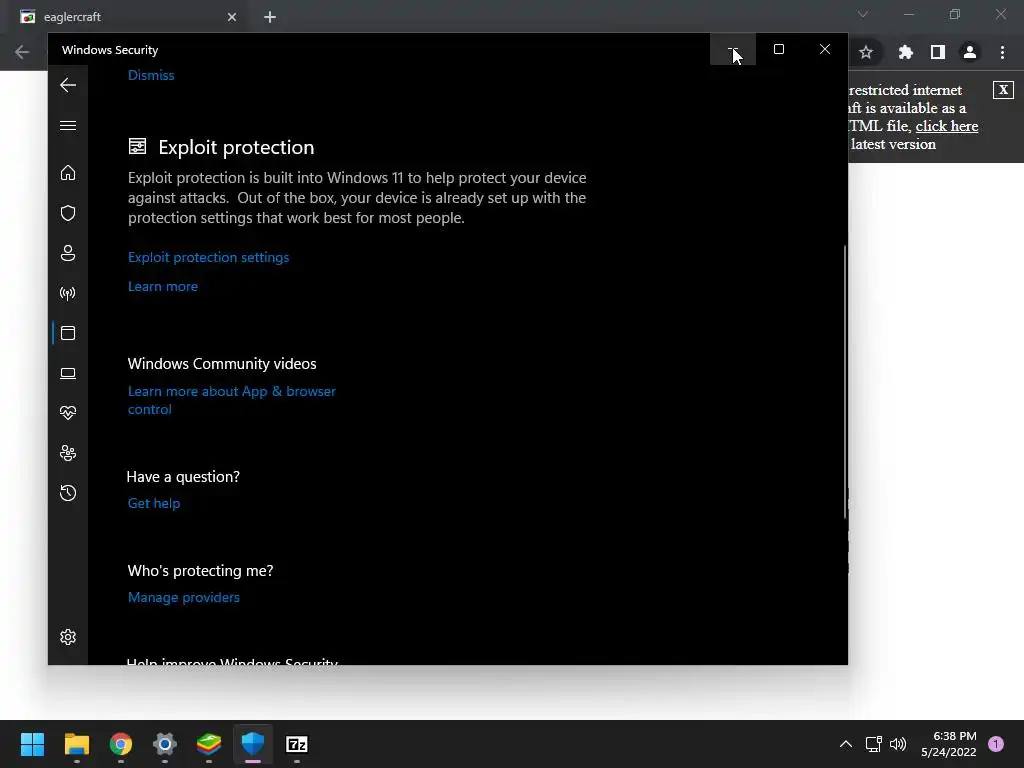Open the hamburger navigation menu
Viewport: 1024px width, 768px height.
click(x=68, y=125)
